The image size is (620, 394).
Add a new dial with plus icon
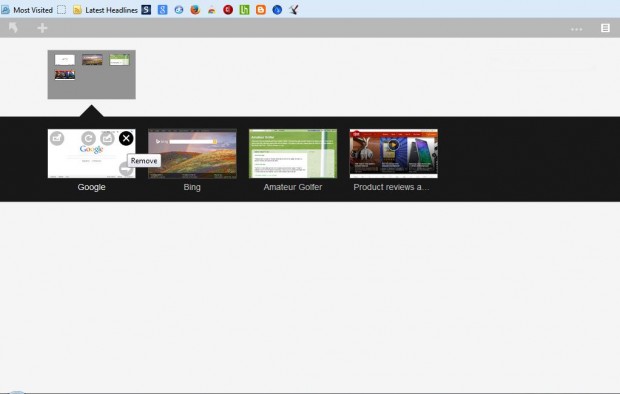pyautogui.click(x=42, y=28)
